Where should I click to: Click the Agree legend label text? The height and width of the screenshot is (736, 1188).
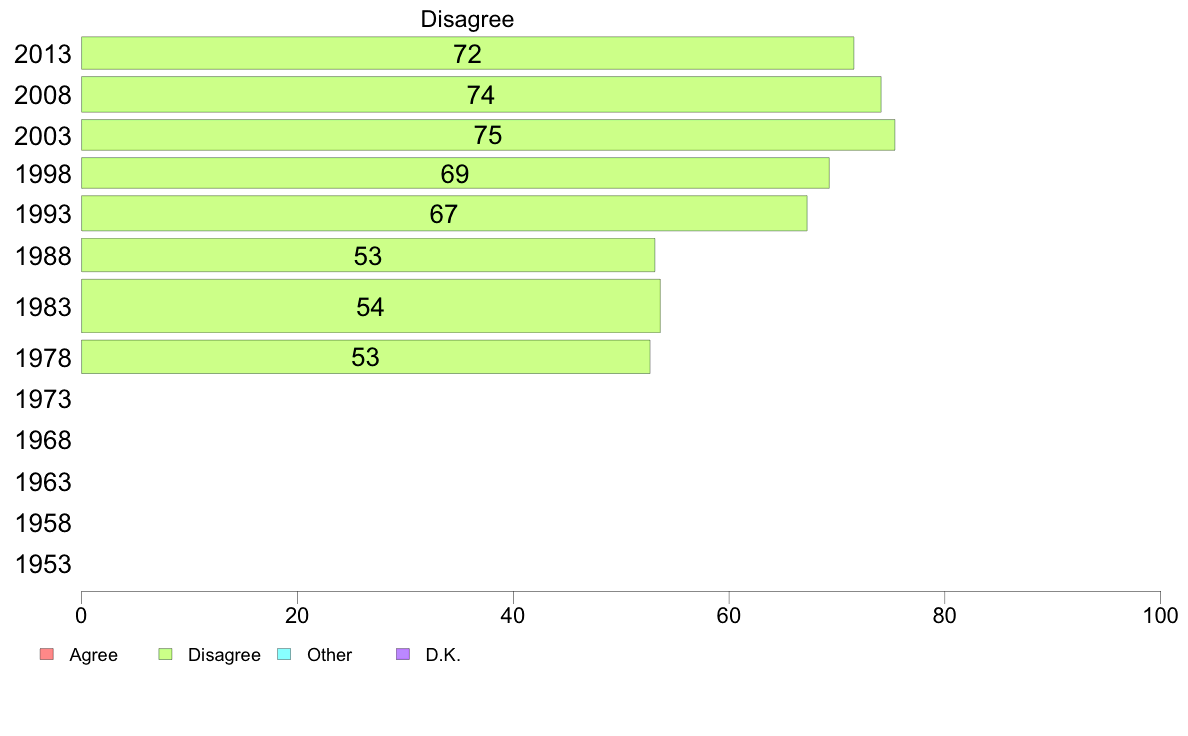[93, 655]
